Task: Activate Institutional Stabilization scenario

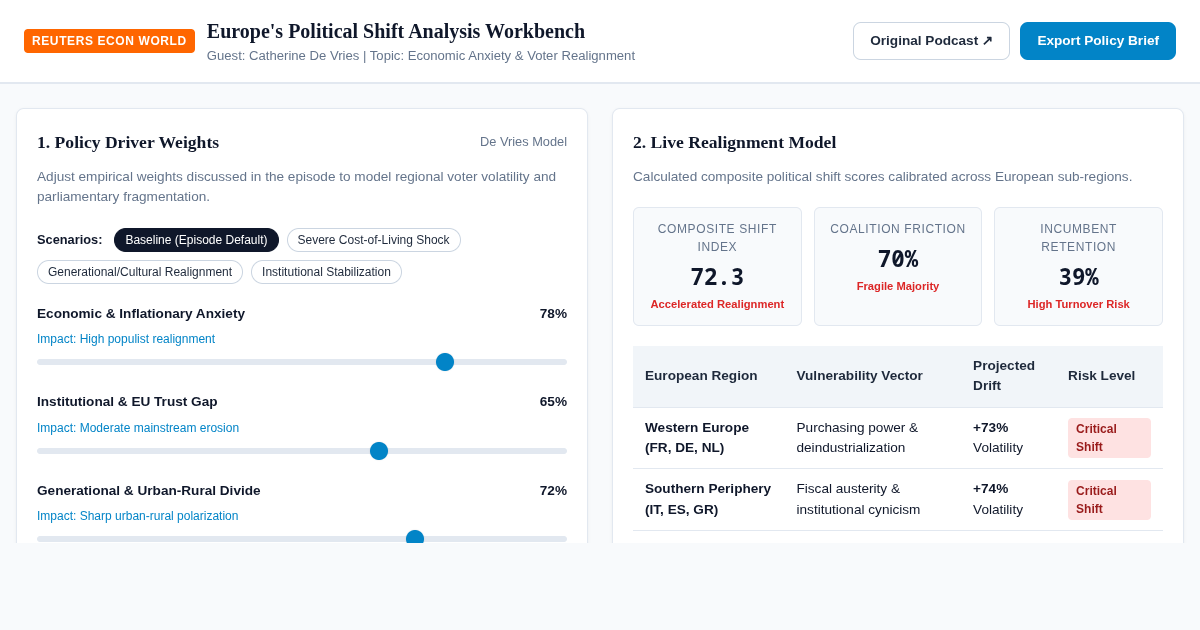Action: 326,272
